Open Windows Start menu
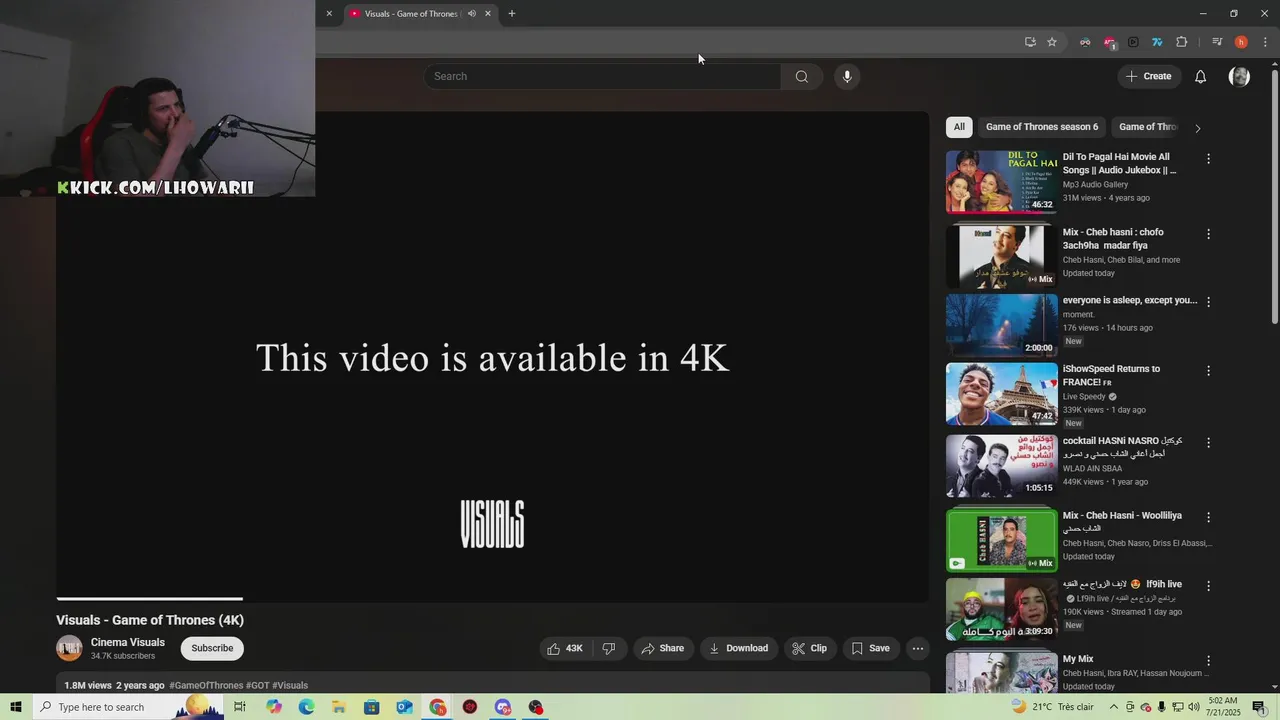The width and height of the screenshot is (1280, 720). tap(16, 707)
